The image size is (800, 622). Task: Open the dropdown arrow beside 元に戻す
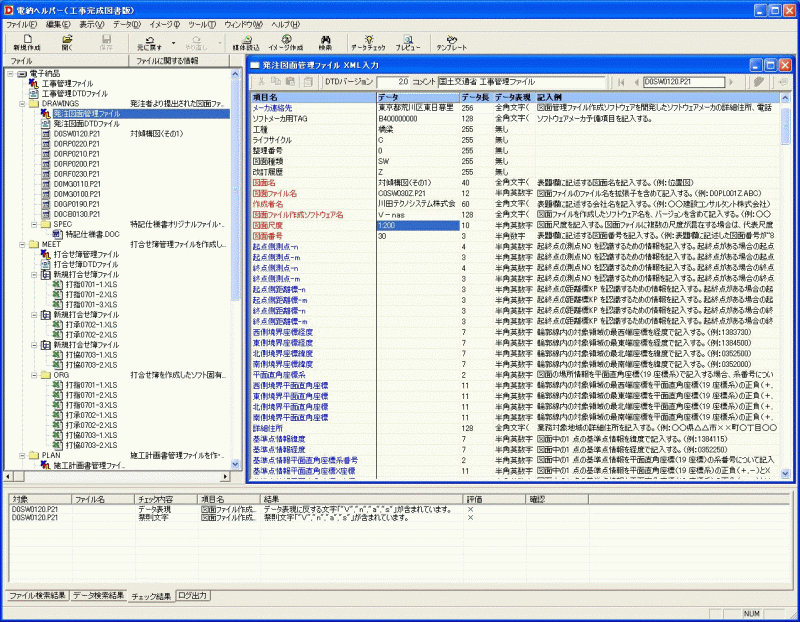pos(172,40)
